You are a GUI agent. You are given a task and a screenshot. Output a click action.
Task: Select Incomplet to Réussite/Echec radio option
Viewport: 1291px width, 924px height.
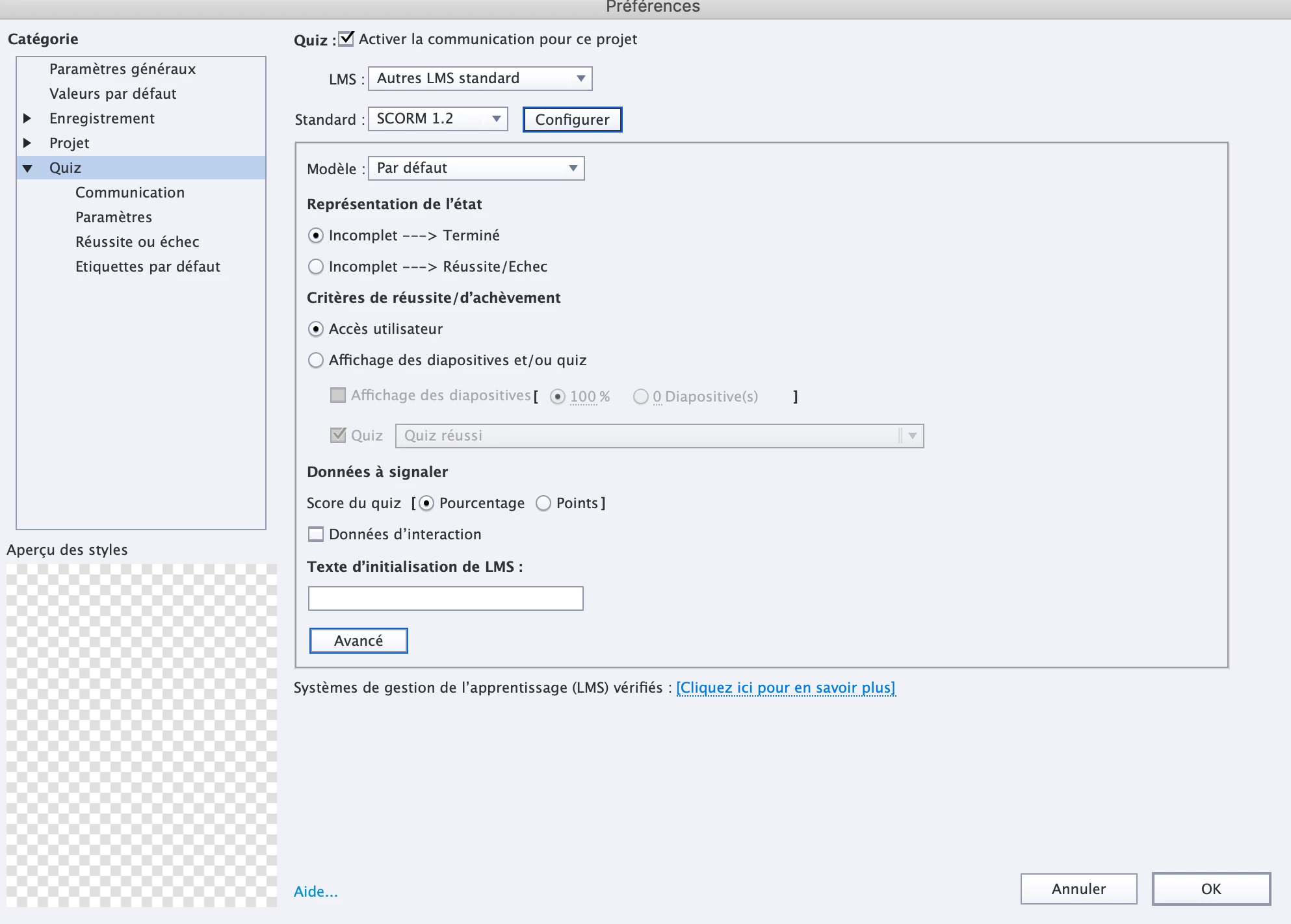click(316, 267)
